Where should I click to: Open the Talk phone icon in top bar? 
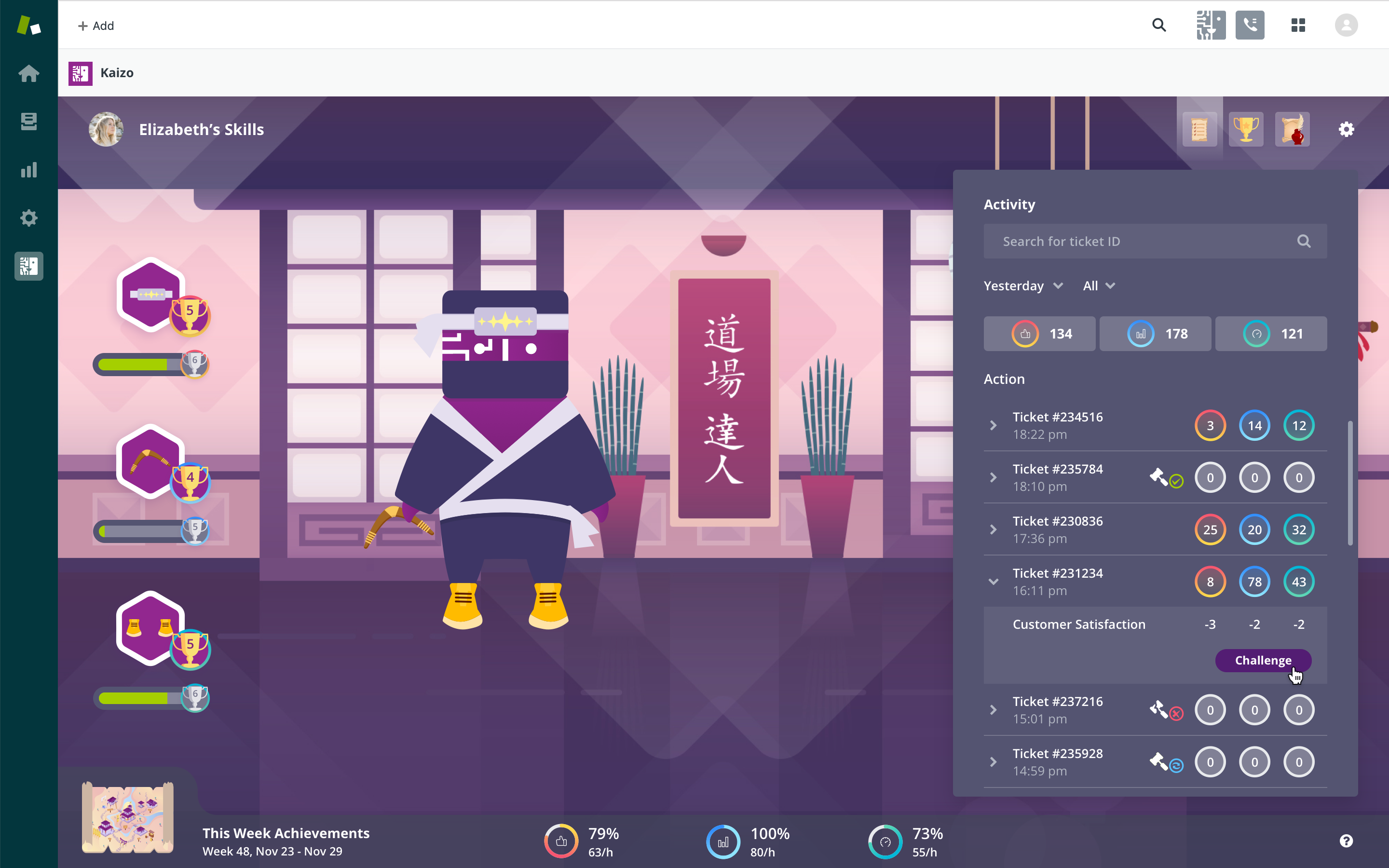1250,25
